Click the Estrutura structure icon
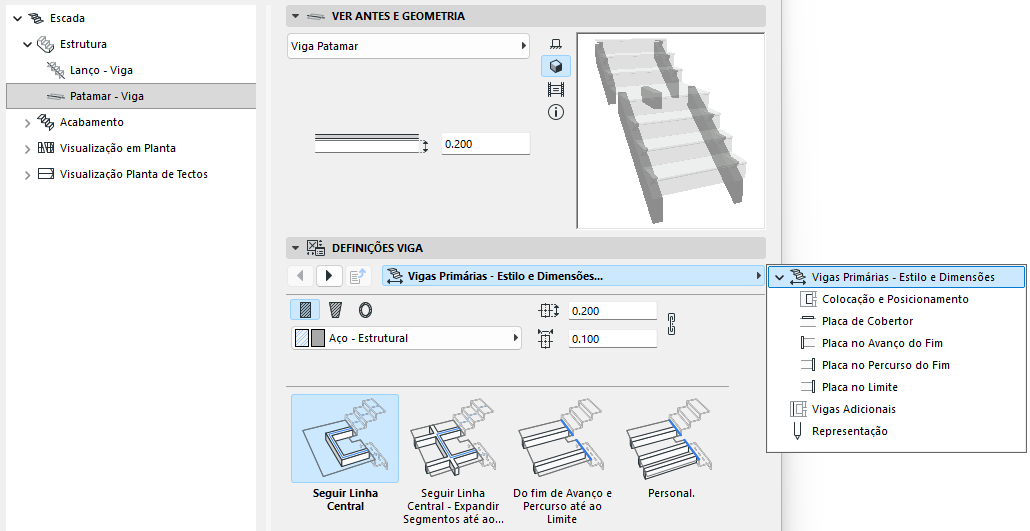Image resolution: width=1030 pixels, height=531 pixels. [x=45, y=44]
